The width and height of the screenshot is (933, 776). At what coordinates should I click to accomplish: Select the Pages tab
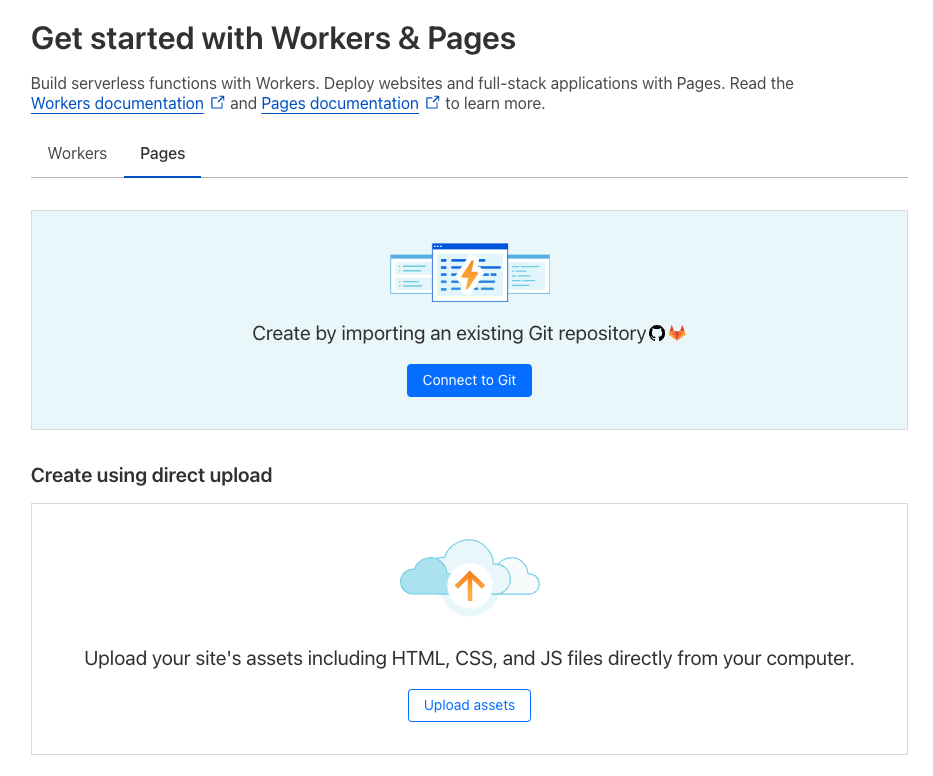[162, 154]
